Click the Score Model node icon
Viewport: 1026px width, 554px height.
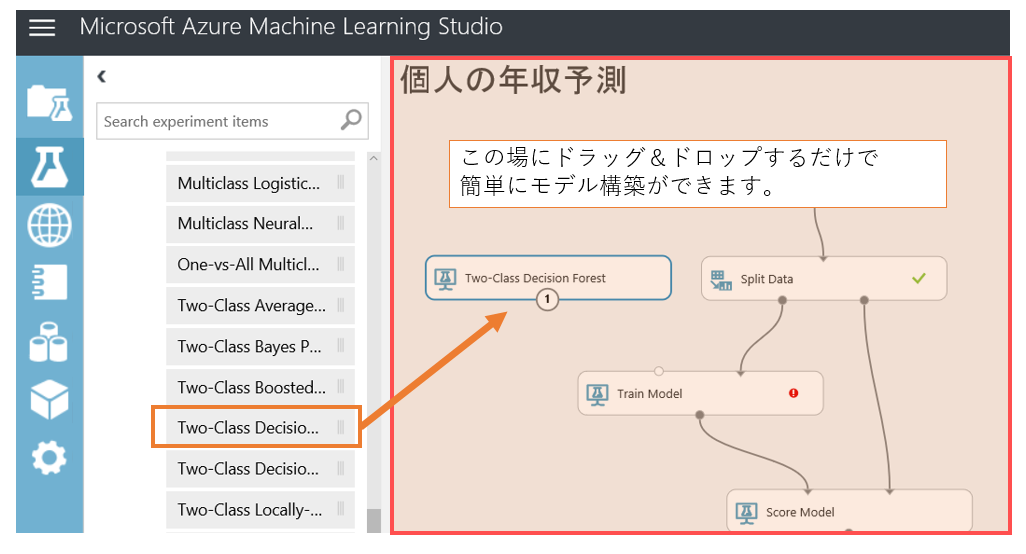tap(747, 512)
